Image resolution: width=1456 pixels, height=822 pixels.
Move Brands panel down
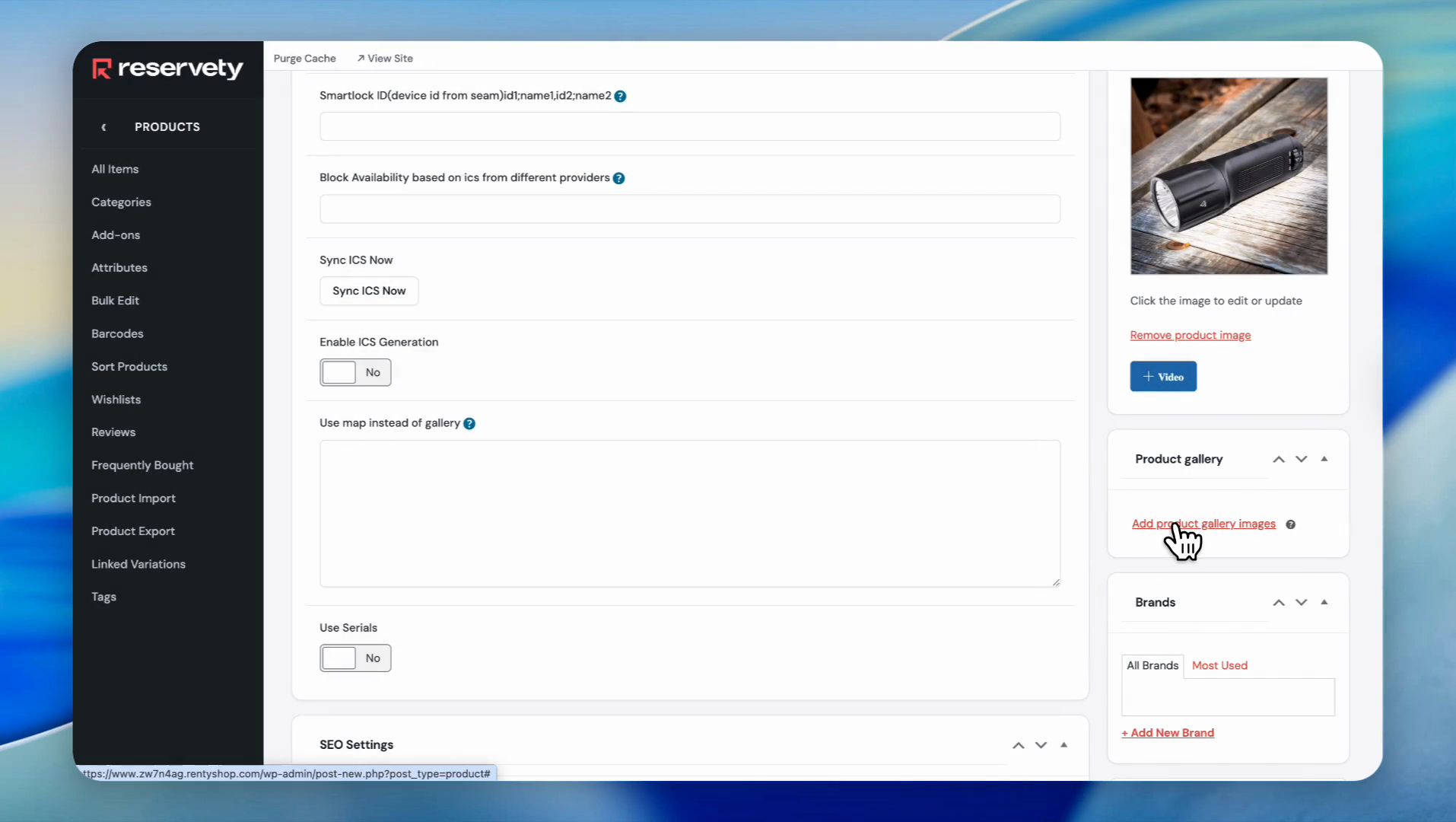[x=1302, y=602]
